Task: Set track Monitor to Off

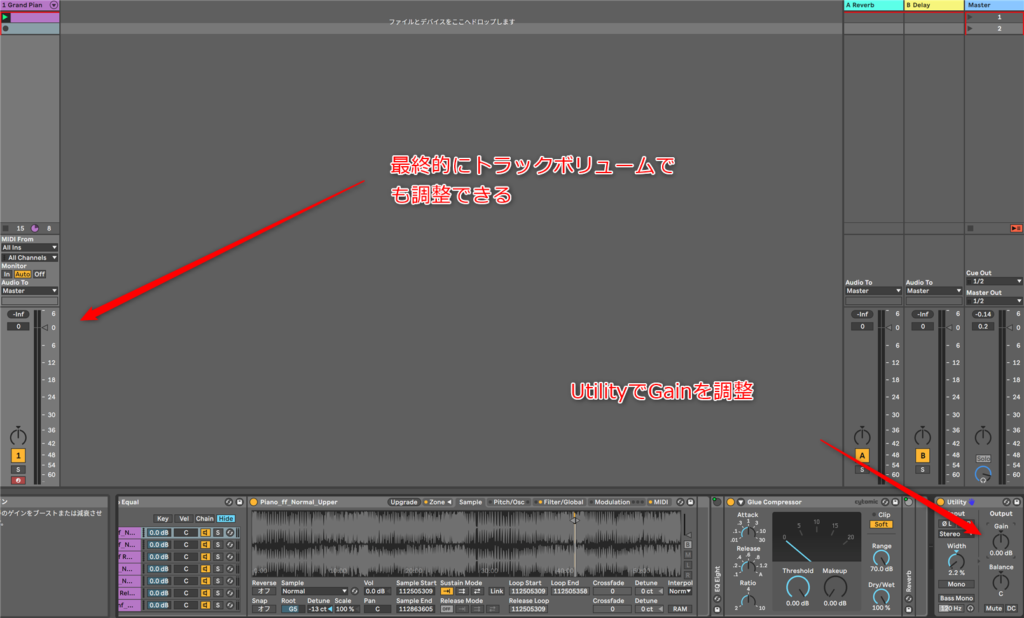Action: point(40,273)
